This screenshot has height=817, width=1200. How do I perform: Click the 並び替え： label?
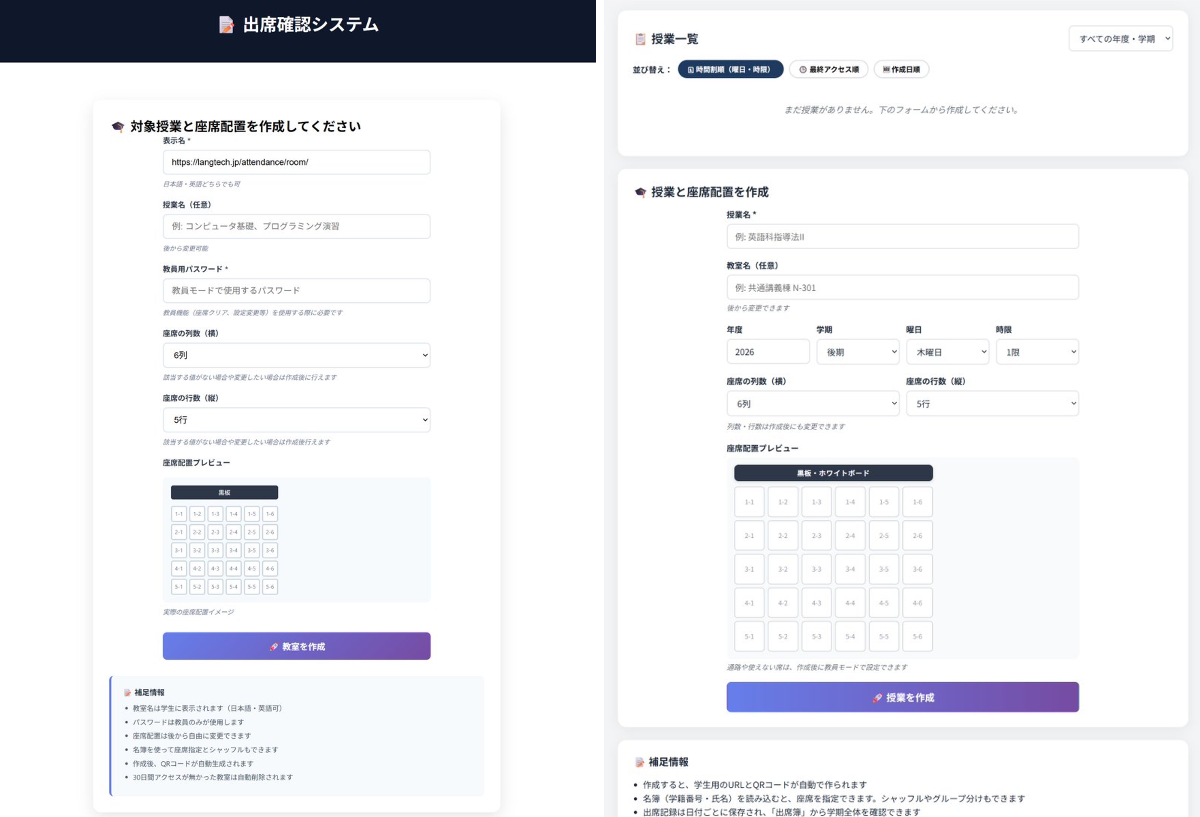point(651,70)
